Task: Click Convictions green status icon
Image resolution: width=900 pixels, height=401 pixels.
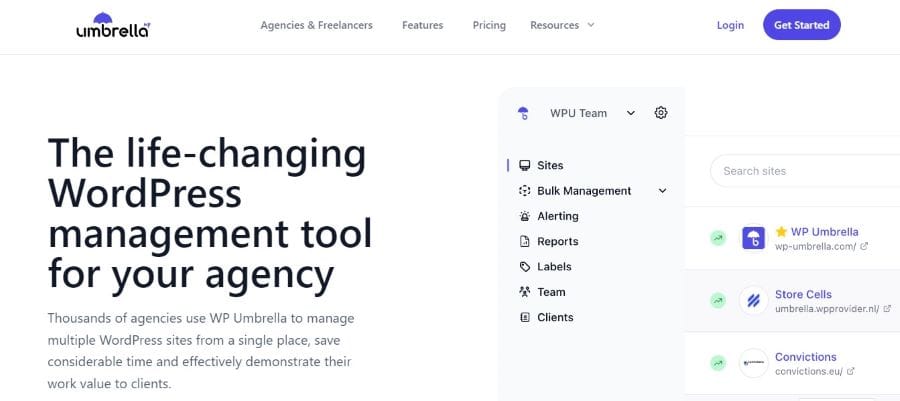Action: click(717, 363)
